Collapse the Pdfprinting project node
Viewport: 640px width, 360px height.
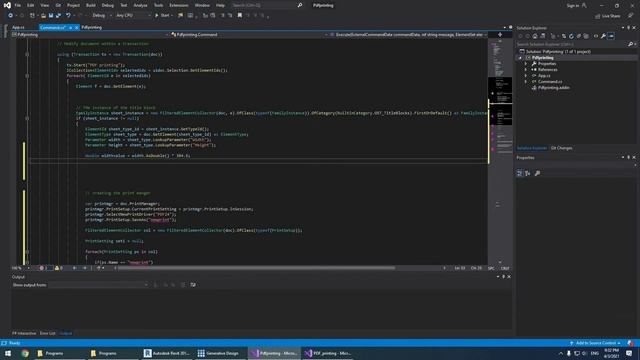point(520,58)
